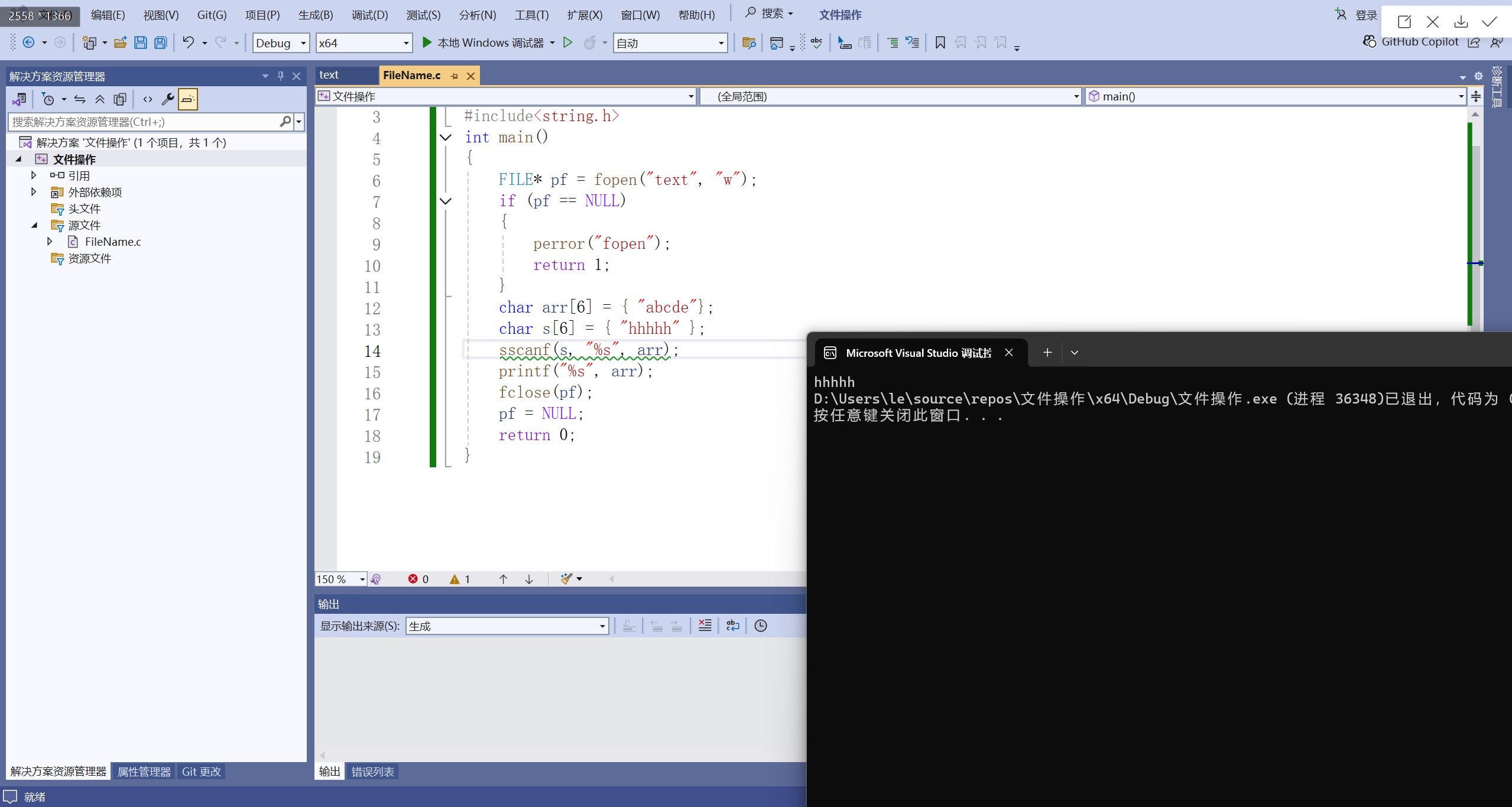Viewport: 1512px width, 807px height.
Task: Toggle word wrap in the output panel
Action: [733, 626]
